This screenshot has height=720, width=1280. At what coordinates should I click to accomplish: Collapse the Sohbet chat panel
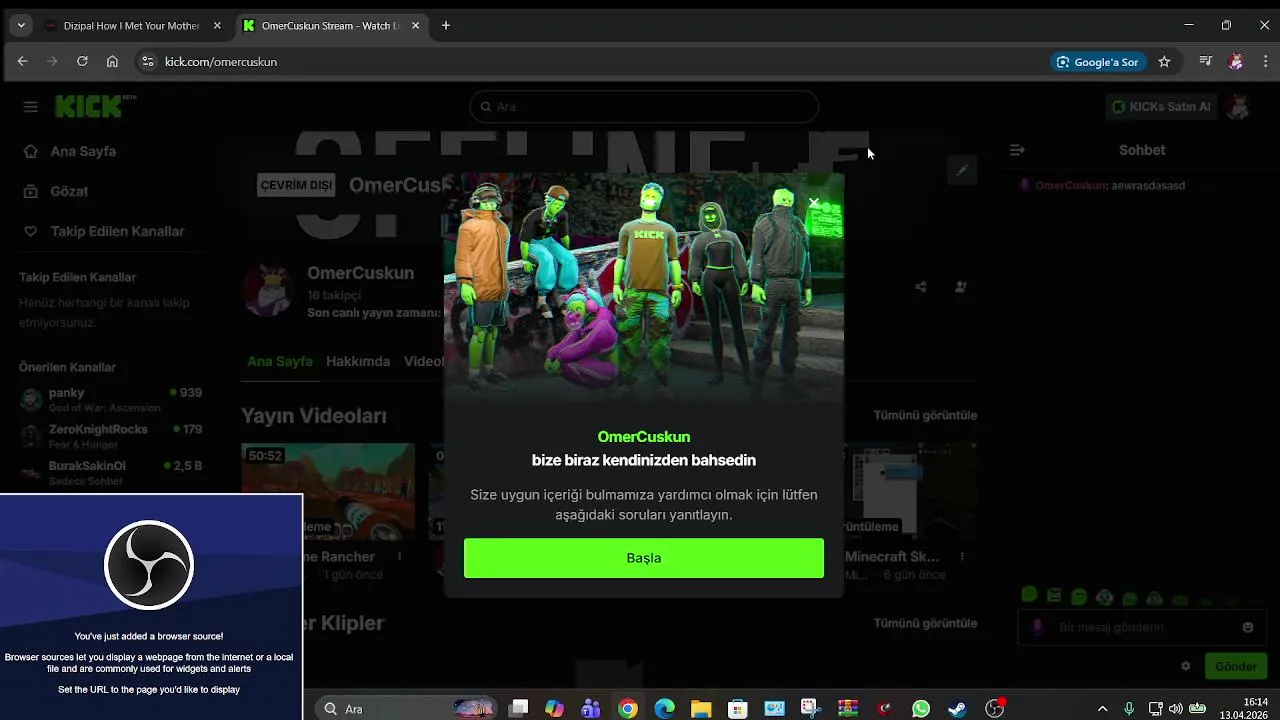1017,150
